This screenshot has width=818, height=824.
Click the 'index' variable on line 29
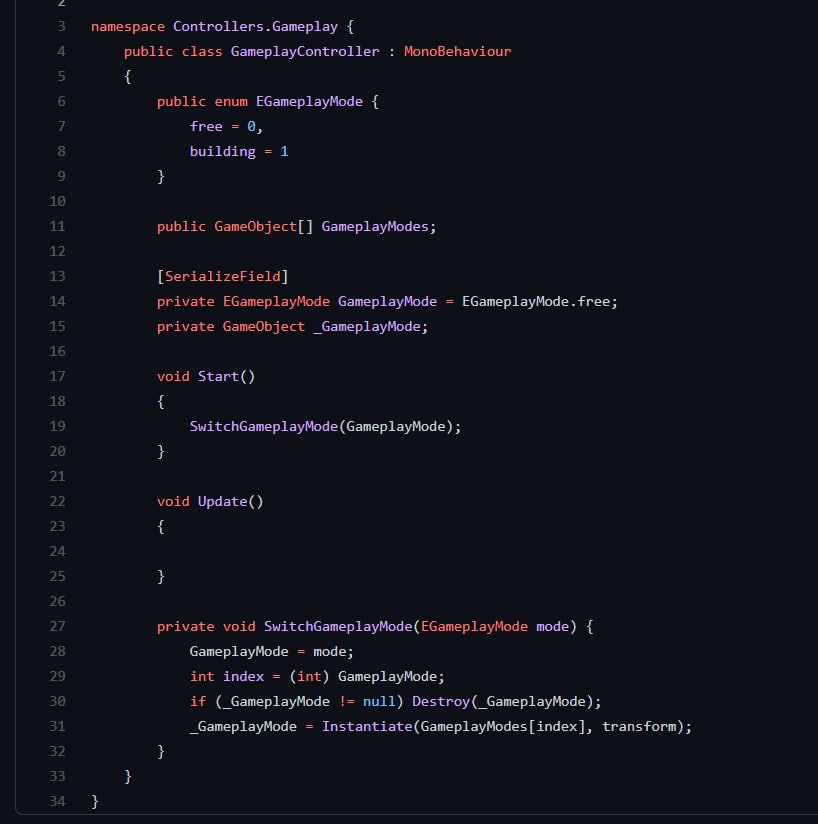click(x=243, y=676)
